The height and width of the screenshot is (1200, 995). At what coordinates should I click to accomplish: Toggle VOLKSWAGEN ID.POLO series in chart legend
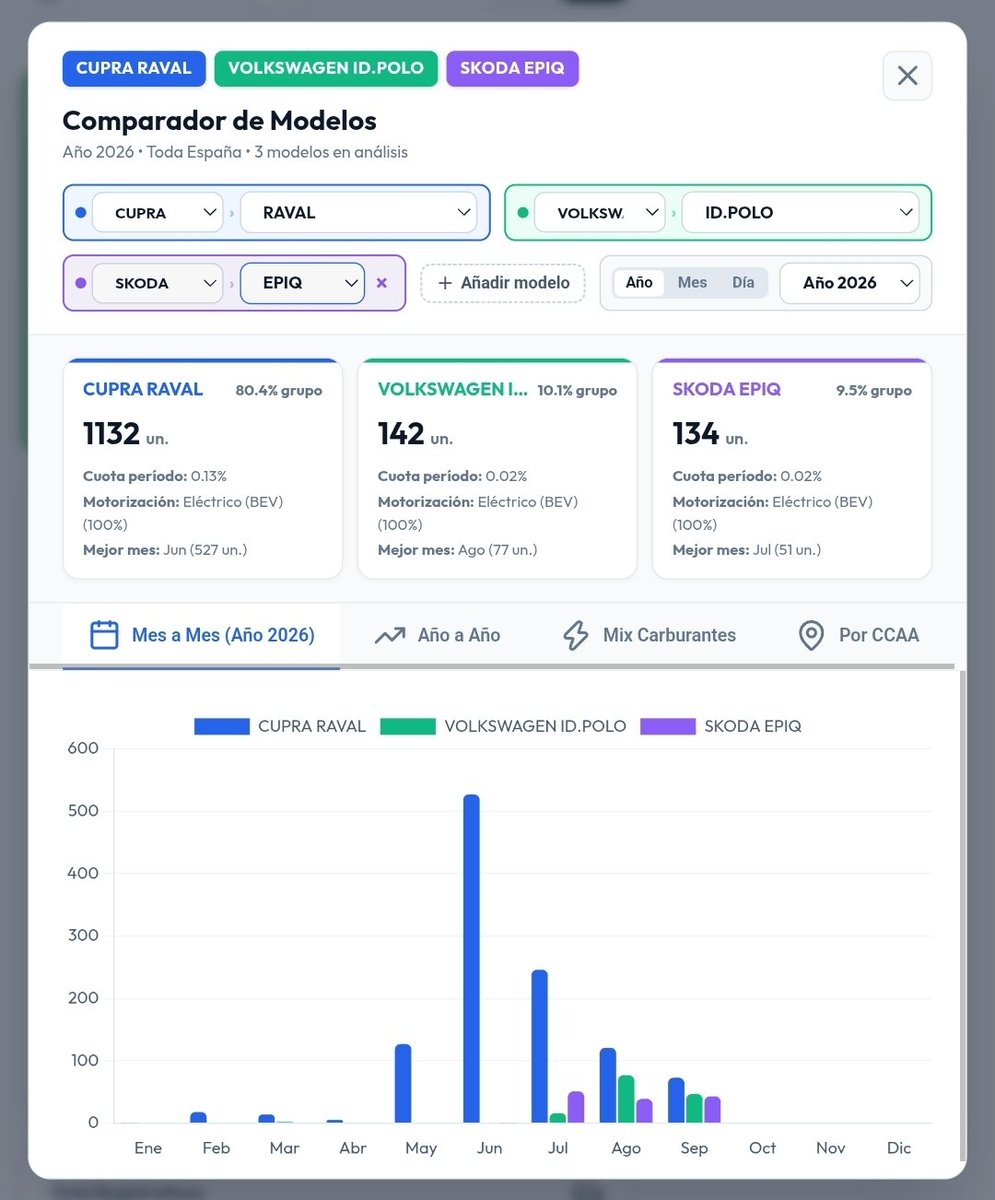pyautogui.click(x=503, y=726)
